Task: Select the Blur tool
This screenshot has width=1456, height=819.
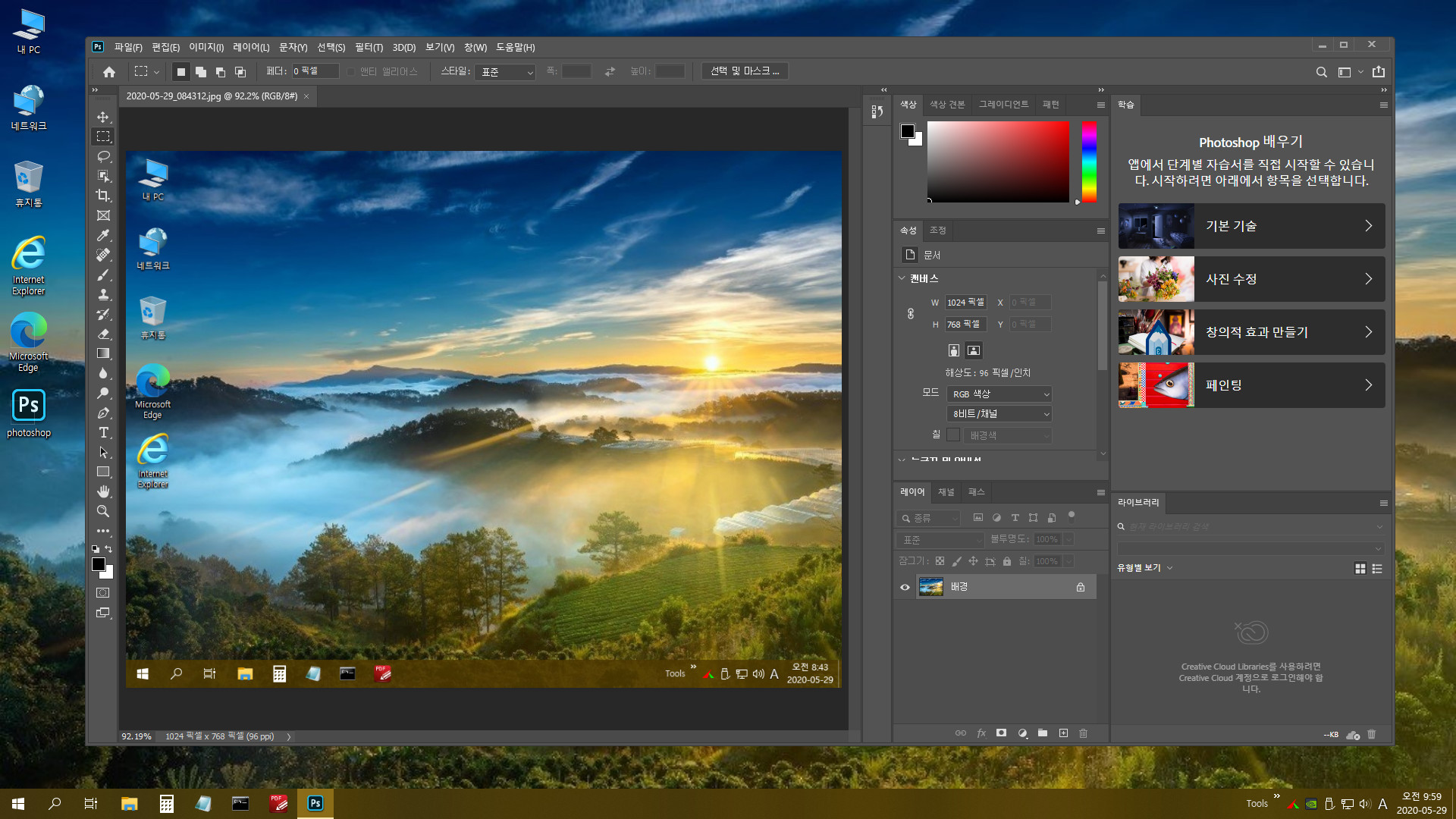Action: tap(103, 373)
